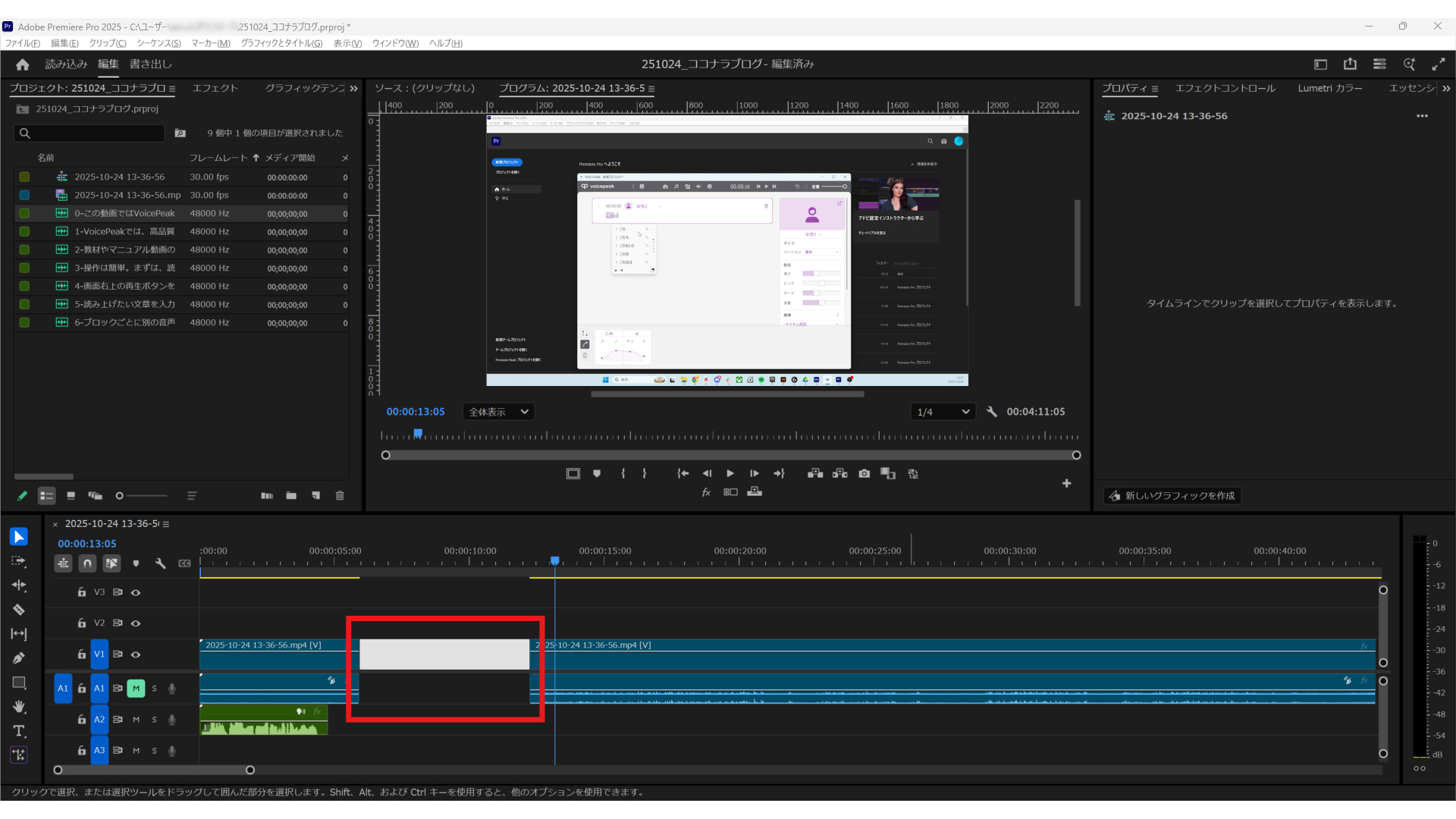Open the Project panel menu
The image size is (1456, 819).
point(172,89)
